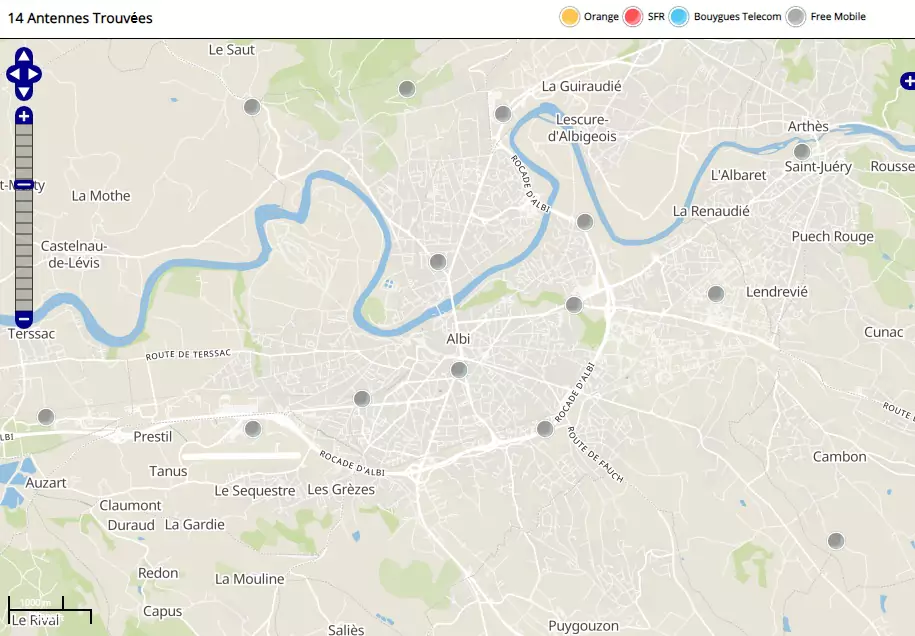Click the zoom slider handle
This screenshot has height=636, width=915.
(24, 185)
